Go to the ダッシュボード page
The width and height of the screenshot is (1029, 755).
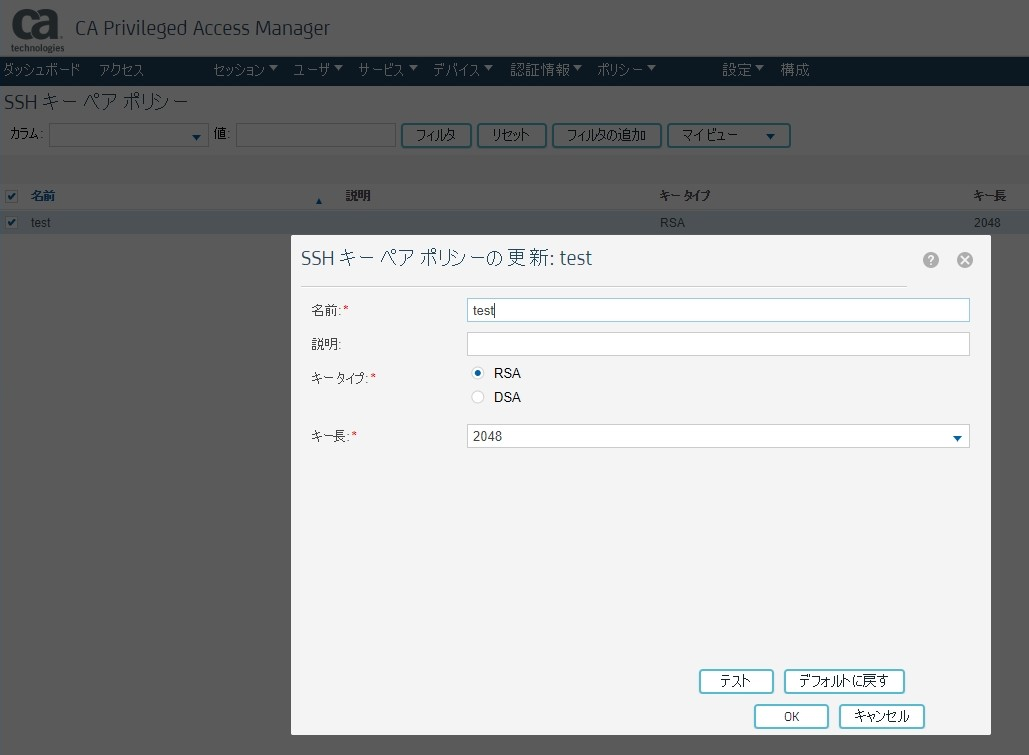(x=41, y=70)
